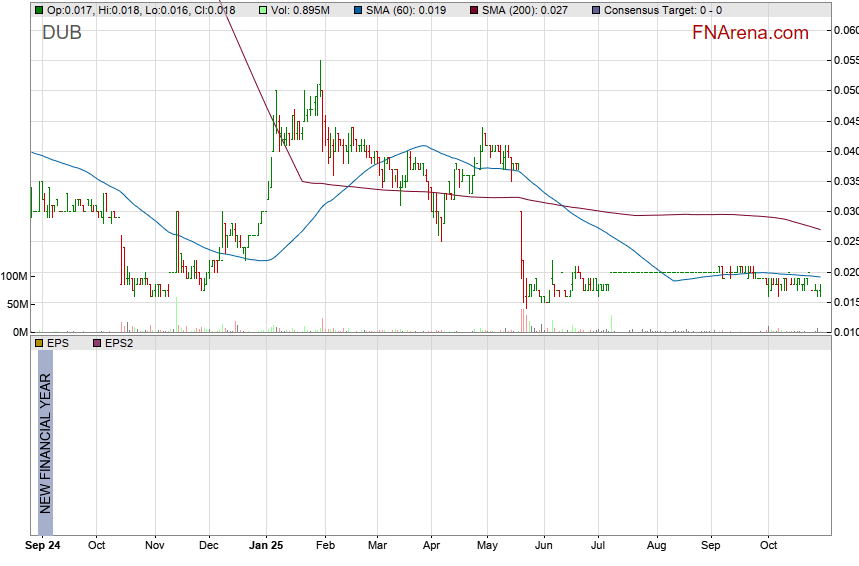Click the 0.030 price axis label
This screenshot has height=566, width=859.
[845, 211]
